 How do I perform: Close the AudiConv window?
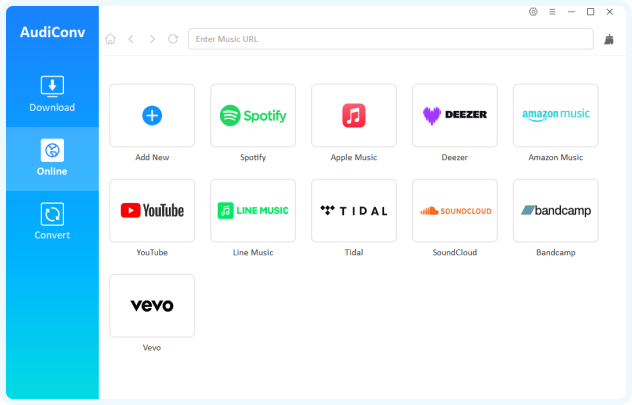(610, 12)
